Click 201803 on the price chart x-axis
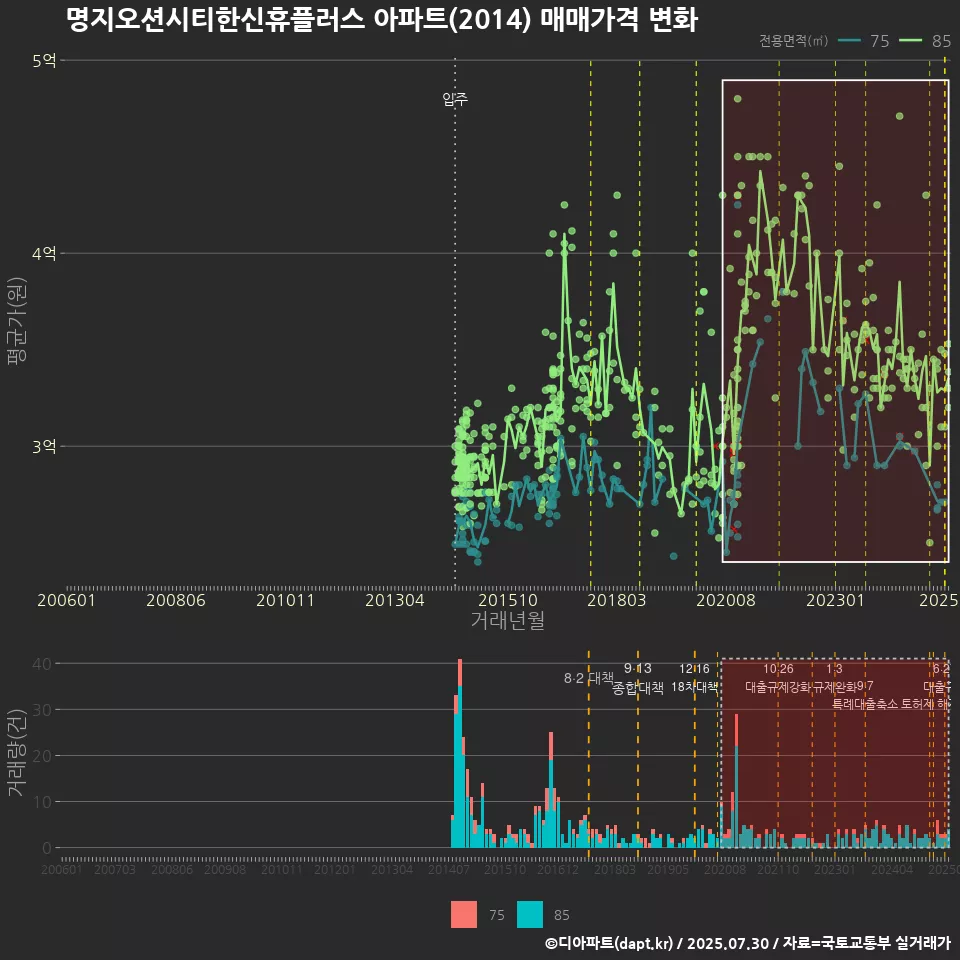The width and height of the screenshot is (960, 960). coord(617,600)
